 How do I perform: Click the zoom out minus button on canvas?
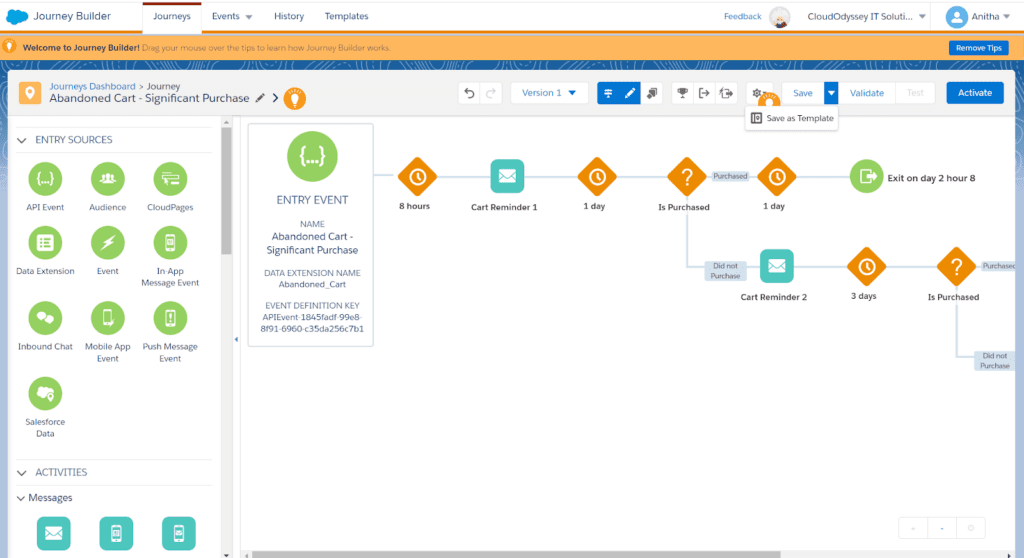coord(941,528)
